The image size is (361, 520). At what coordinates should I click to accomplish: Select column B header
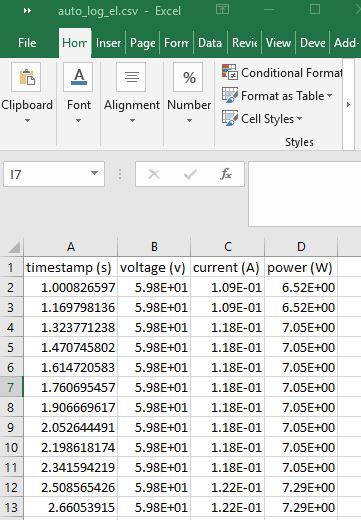(x=154, y=247)
